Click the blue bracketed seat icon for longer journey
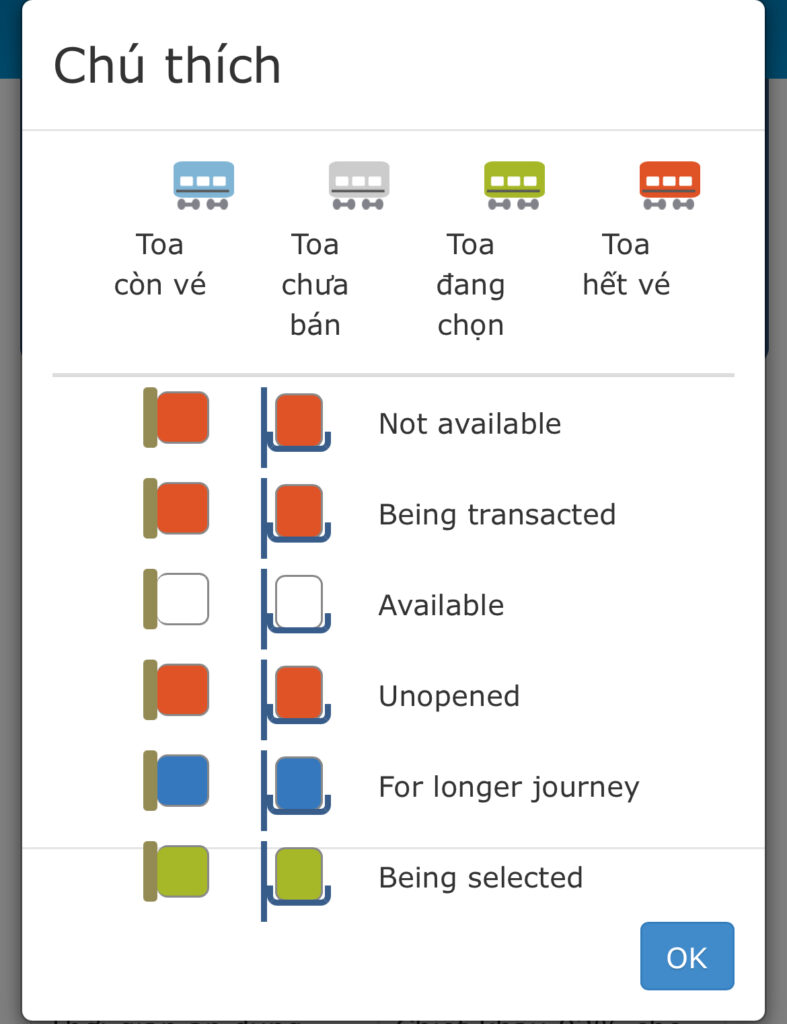 (x=296, y=790)
